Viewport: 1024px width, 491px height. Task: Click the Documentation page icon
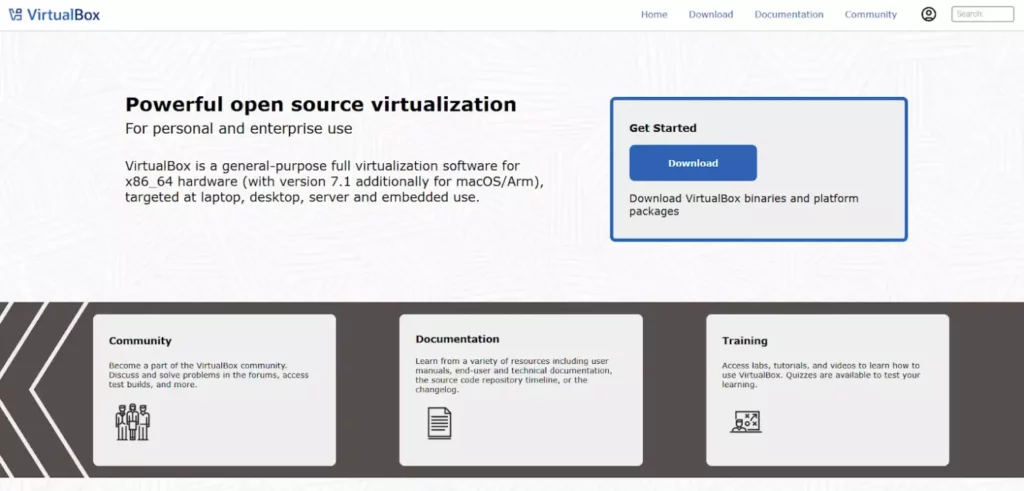click(440, 422)
